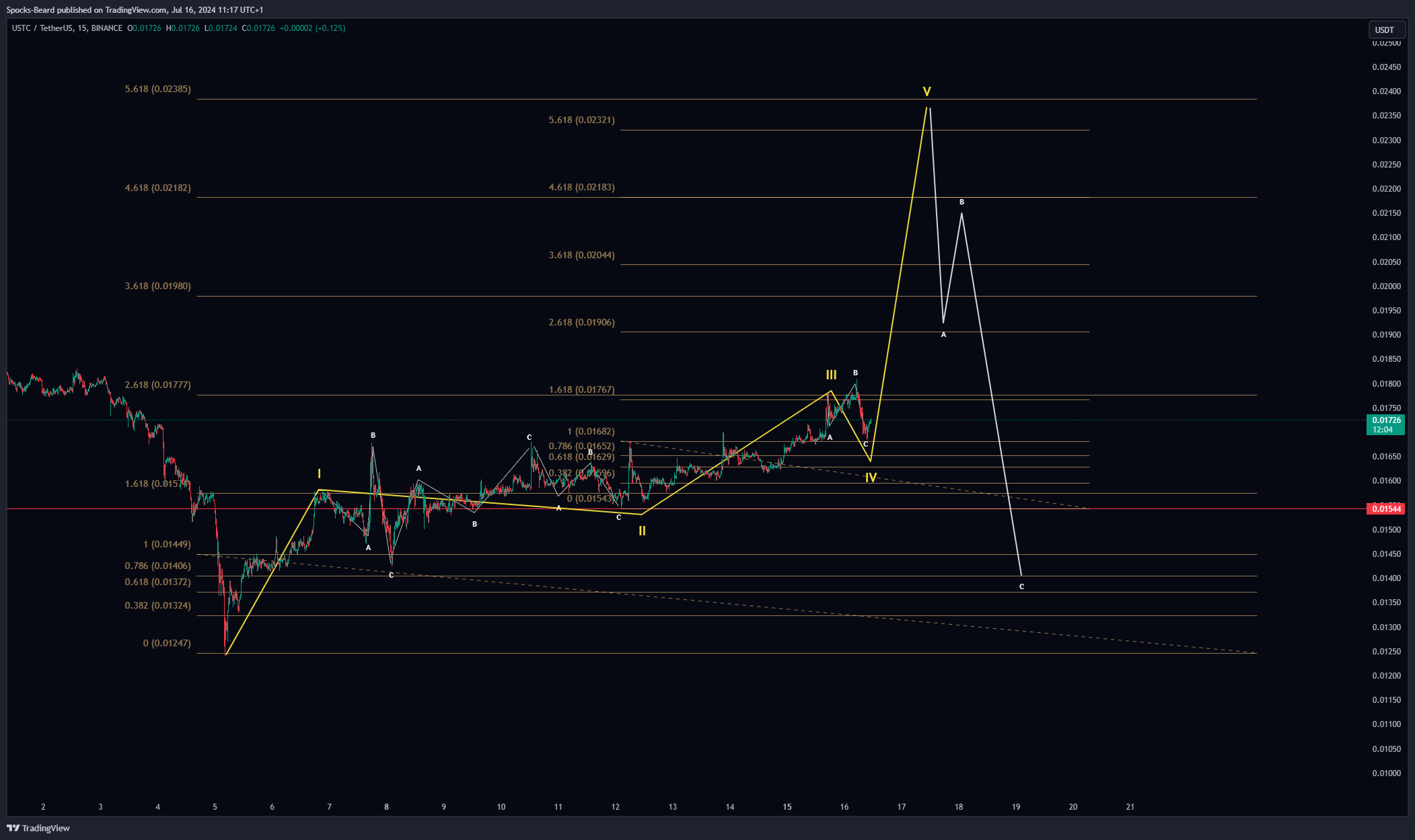The image size is (1415, 840).
Task: Click the red 0.01544 price line label
Action: point(1387,509)
